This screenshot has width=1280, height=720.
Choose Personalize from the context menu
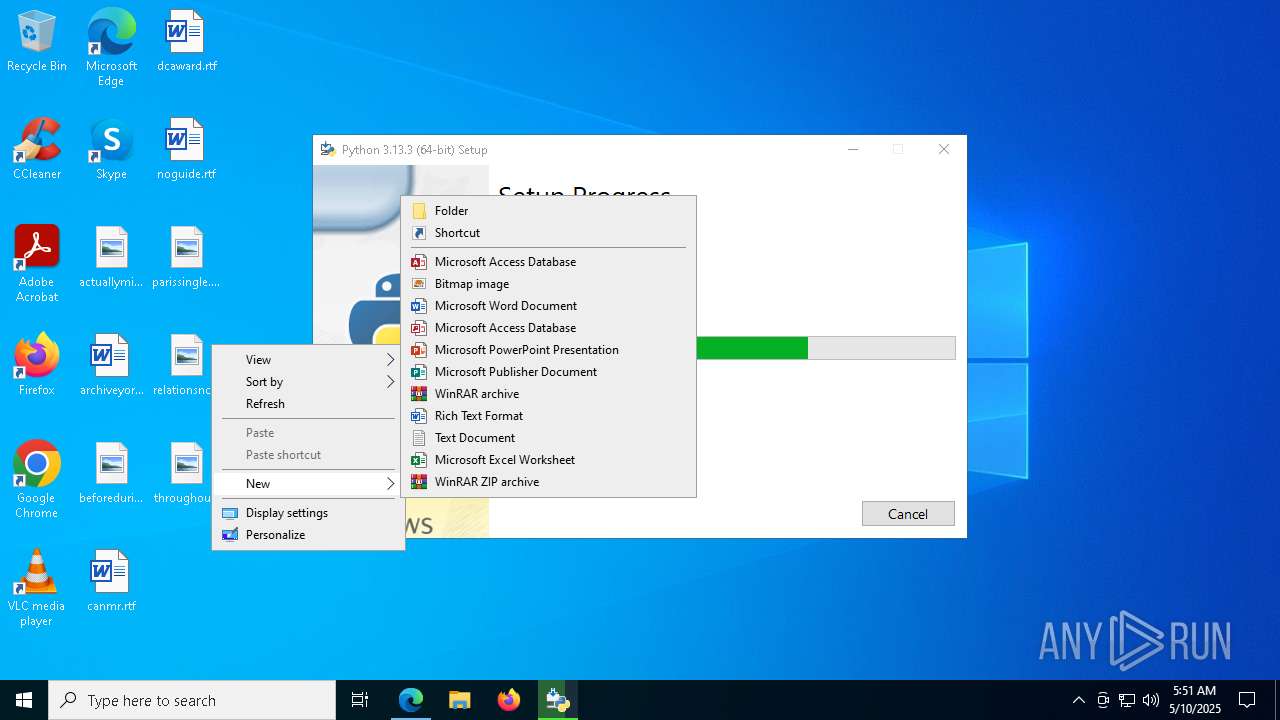click(308, 535)
